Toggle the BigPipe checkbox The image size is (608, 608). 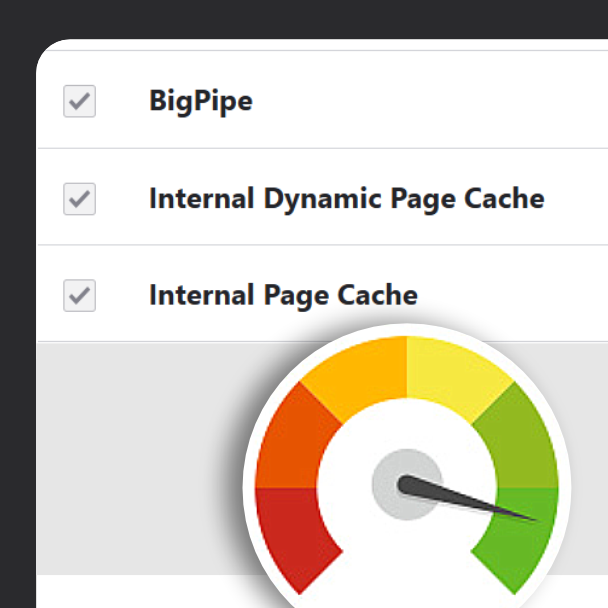tap(79, 101)
